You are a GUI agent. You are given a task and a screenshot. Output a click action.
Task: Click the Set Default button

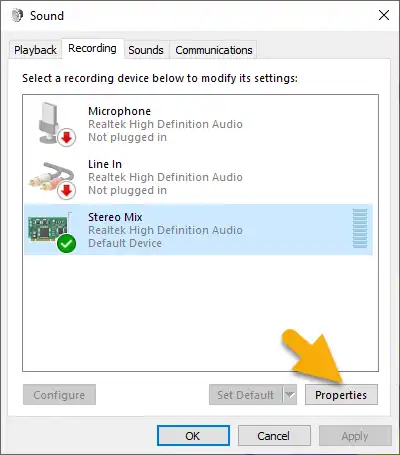coord(246,395)
